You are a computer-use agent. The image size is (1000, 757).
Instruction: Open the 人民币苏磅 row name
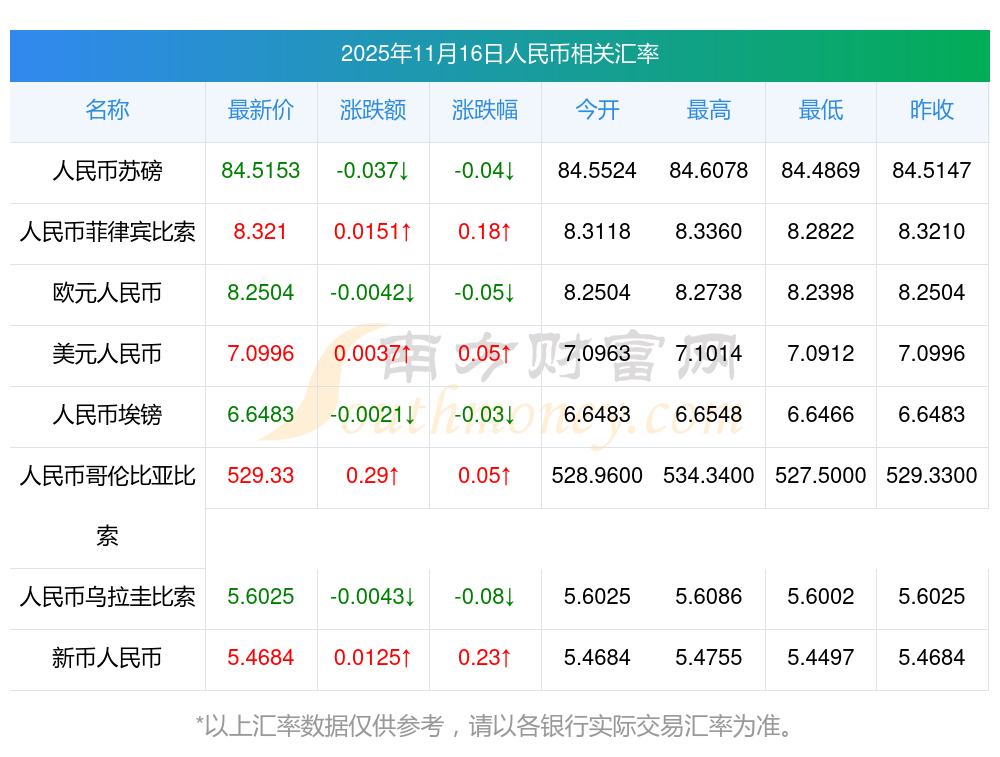coord(107,171)
